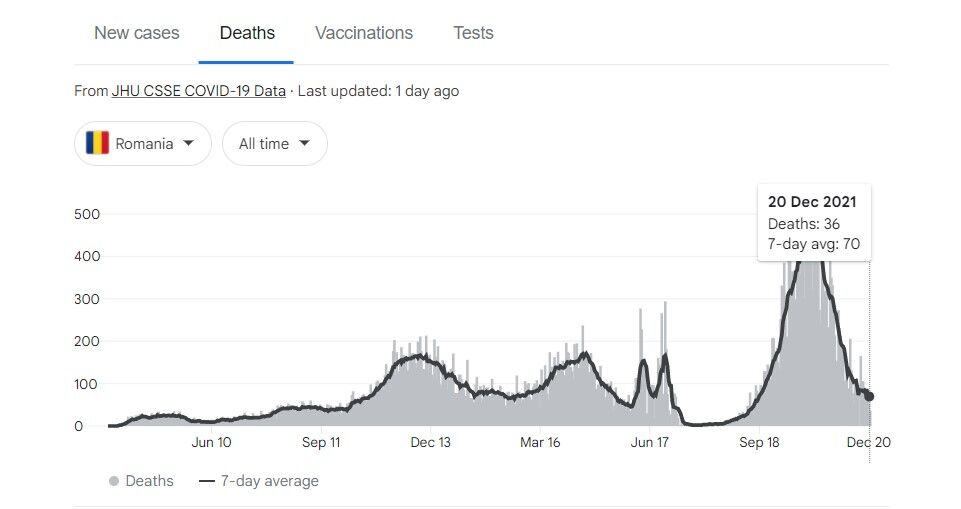This screenshot has width=961, height=509.
Task: Select the Deaths tab
Action: (x=247, y=33)
